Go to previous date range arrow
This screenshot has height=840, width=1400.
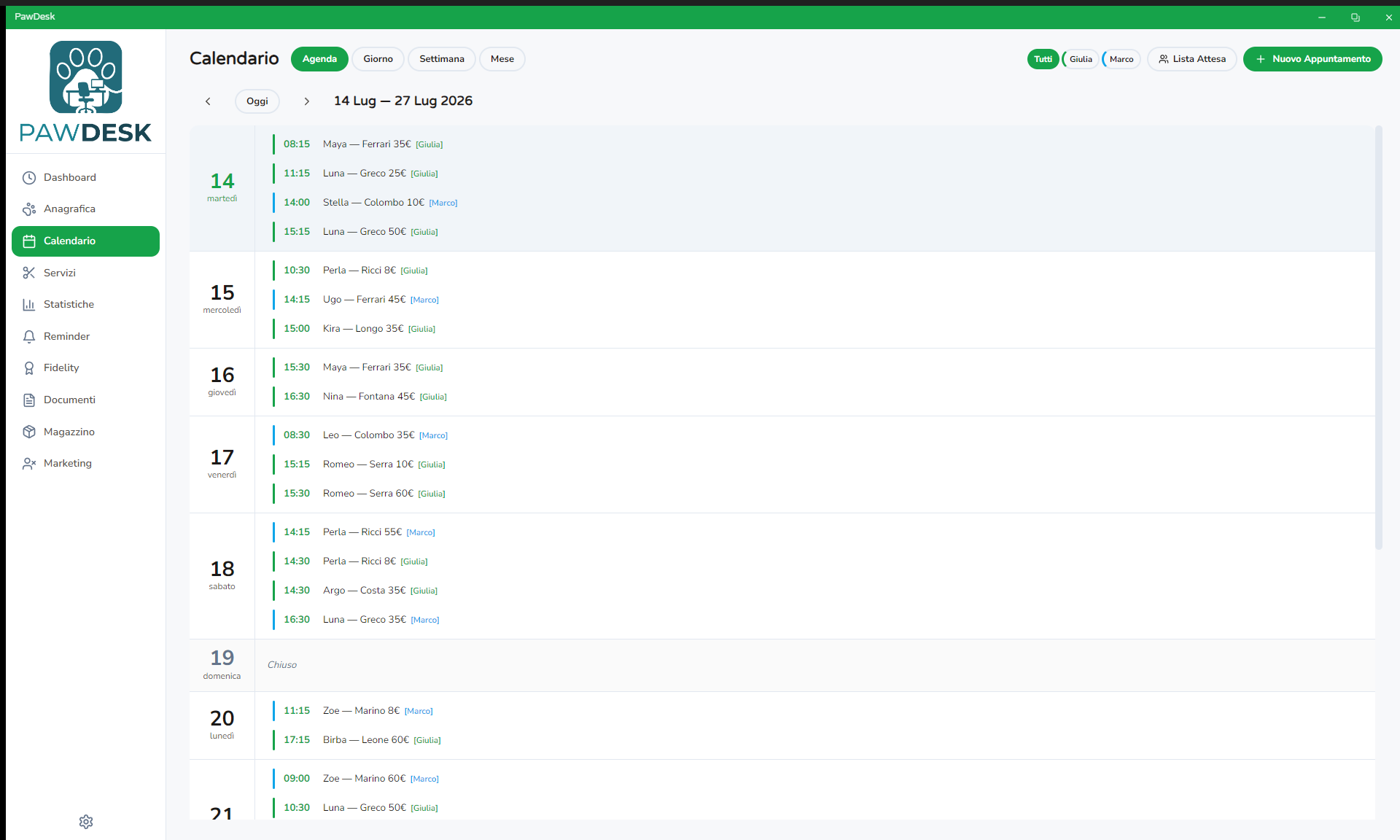pos(208,101)
